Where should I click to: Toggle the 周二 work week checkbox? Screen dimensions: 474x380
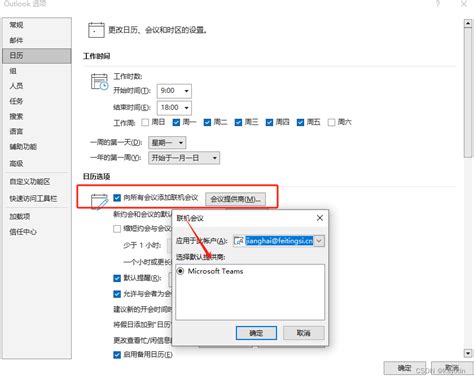pos(207,122)
